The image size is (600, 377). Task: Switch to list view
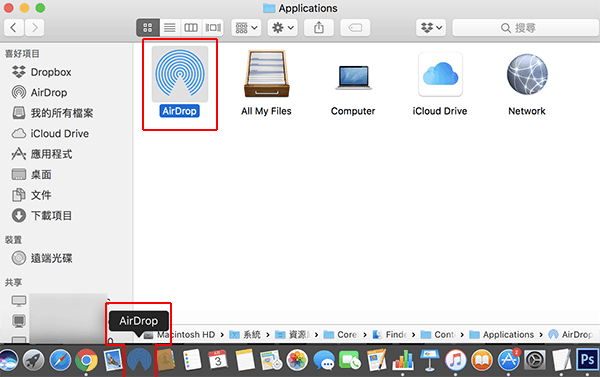click(170, 28)
